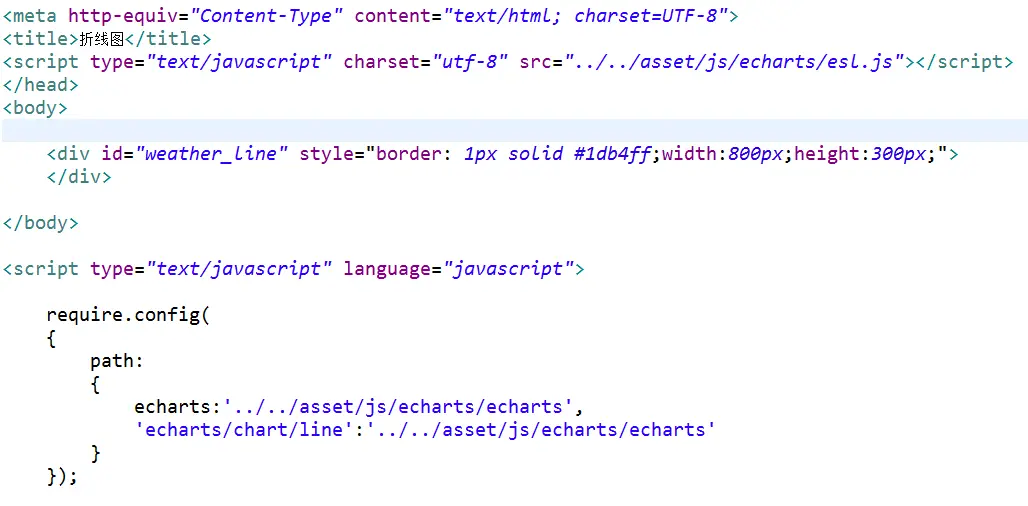Click the http-equiv attribute name in meta tag

[123, 16]
